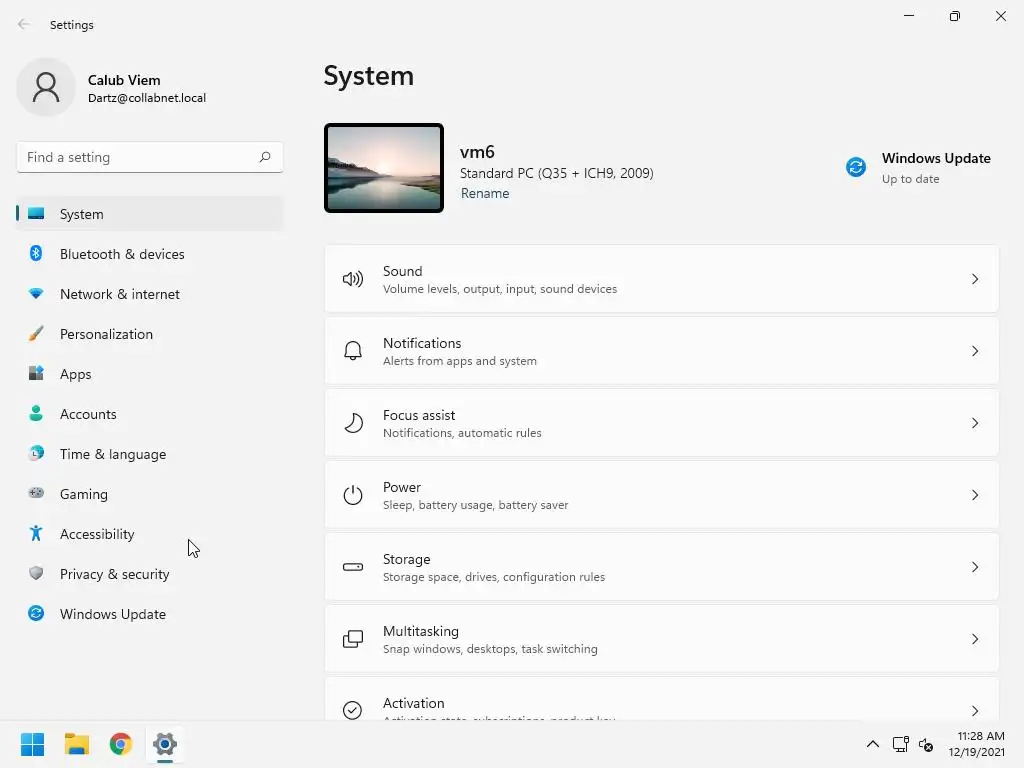Viewport: 1024px width, 768px height.
Task: Click the Accessibility figure icon
Action: 36,534
